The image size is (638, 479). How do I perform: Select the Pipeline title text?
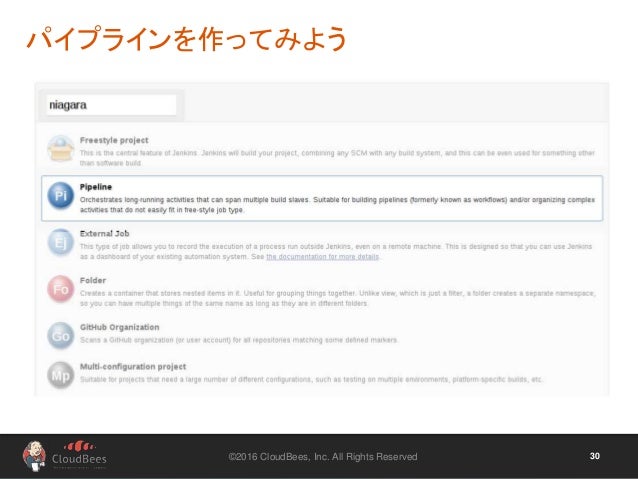(96, 187)
